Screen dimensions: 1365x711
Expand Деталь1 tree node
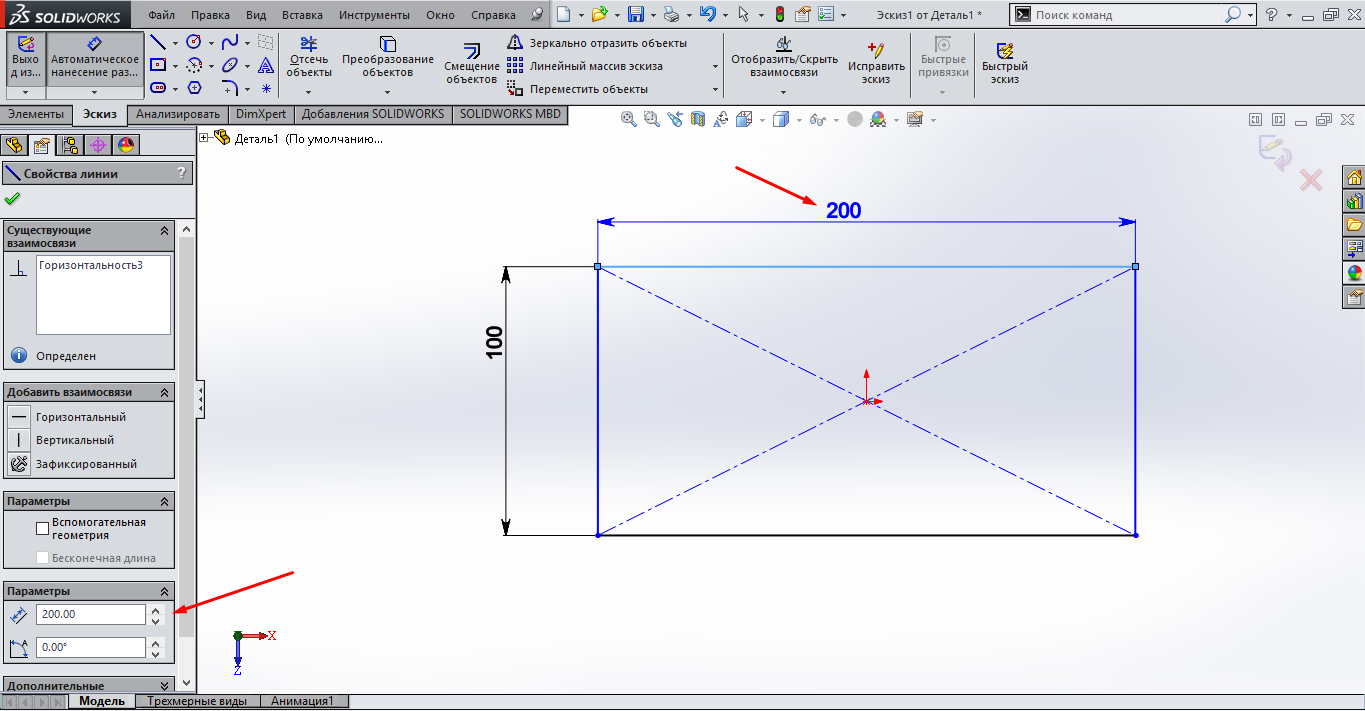click(x=205, y=138)
